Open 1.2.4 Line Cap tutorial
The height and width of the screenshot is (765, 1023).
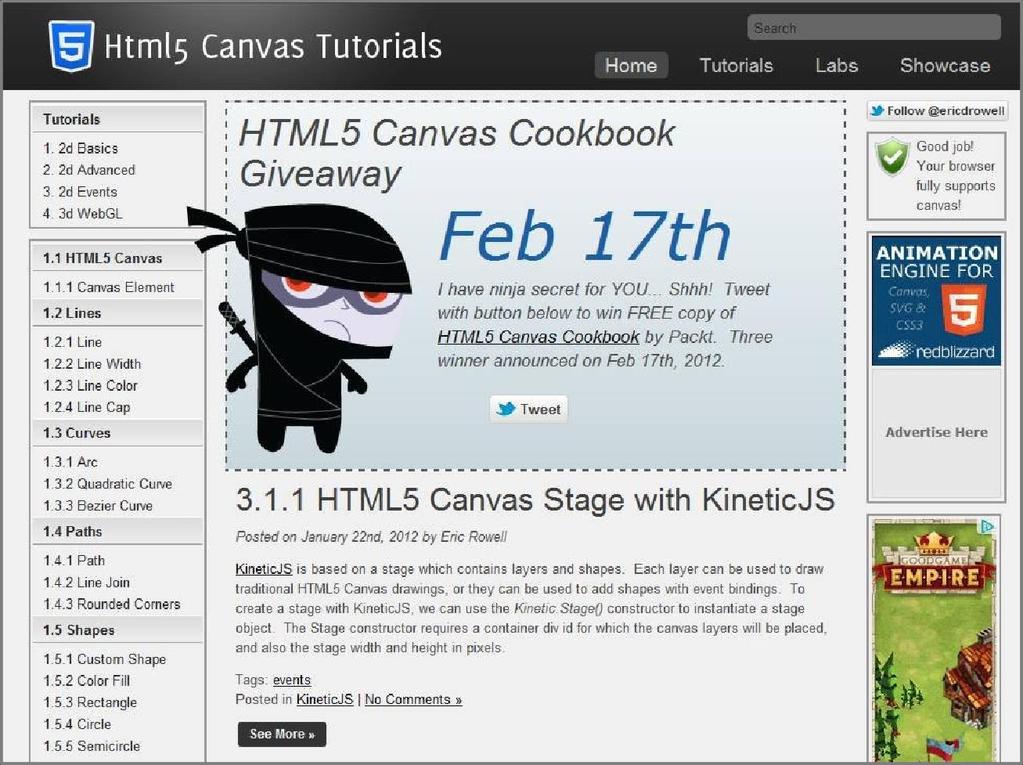click(87, 407)
